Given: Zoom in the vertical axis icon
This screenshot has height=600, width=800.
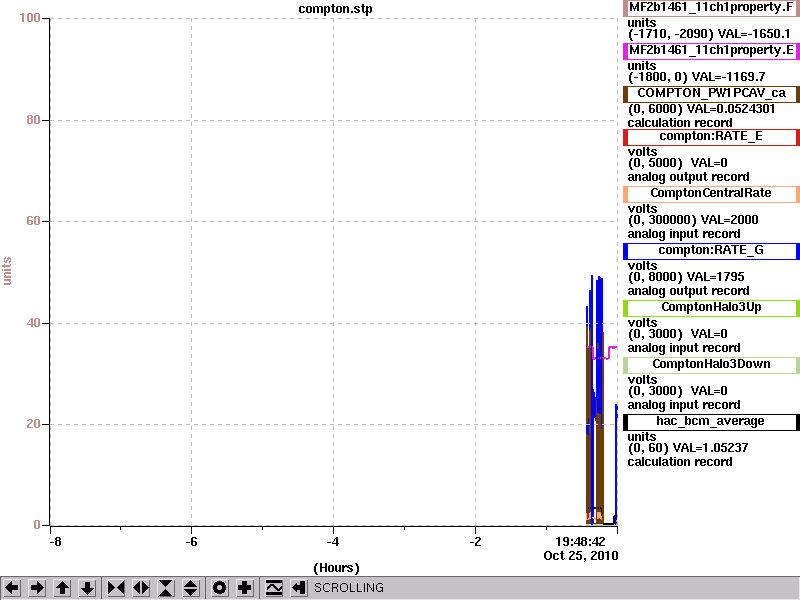Looking at the screenshot, I should (x=166, y=588).
